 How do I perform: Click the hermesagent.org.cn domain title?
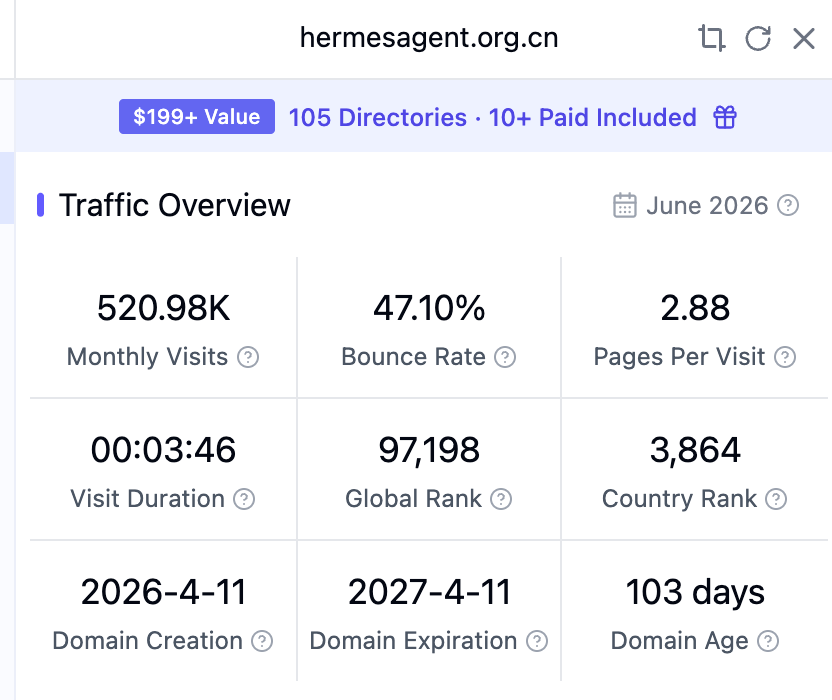pos(429,38)
